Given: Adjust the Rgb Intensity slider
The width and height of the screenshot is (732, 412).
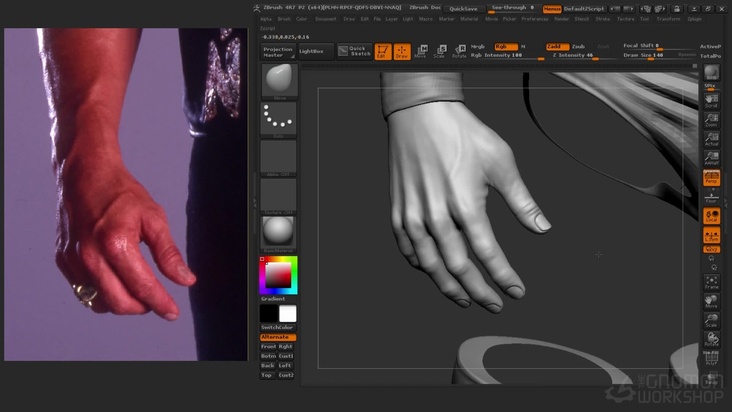Looking at the screenshot, I should [507, 56].
